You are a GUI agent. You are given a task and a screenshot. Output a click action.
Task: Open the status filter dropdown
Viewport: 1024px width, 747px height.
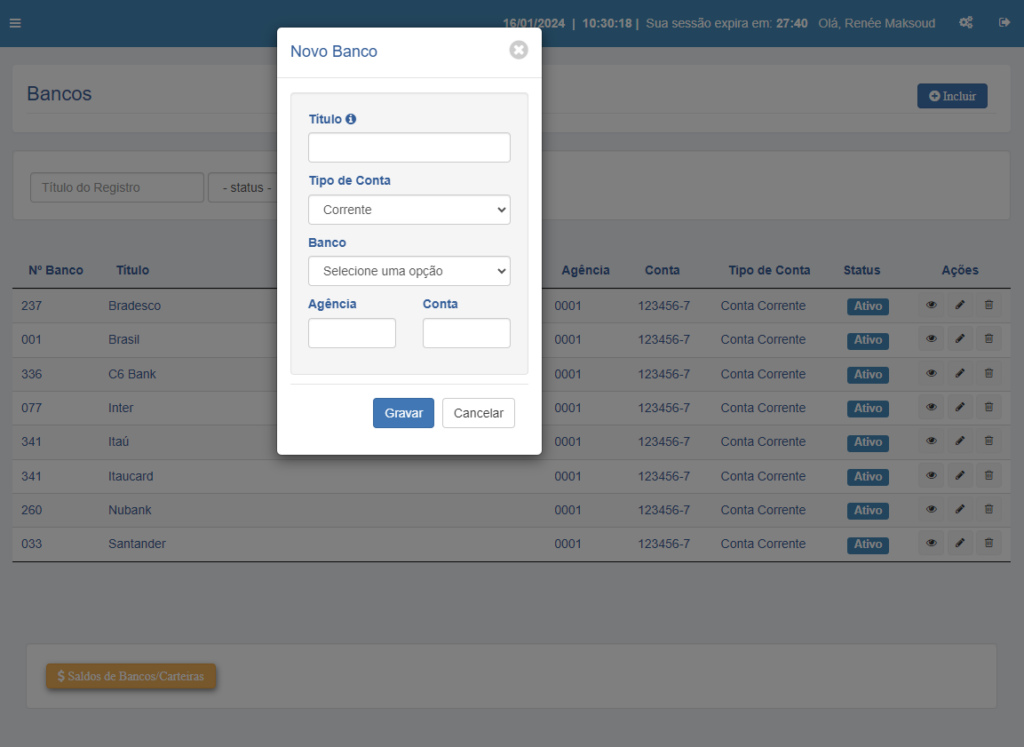(x=243, y=187)
